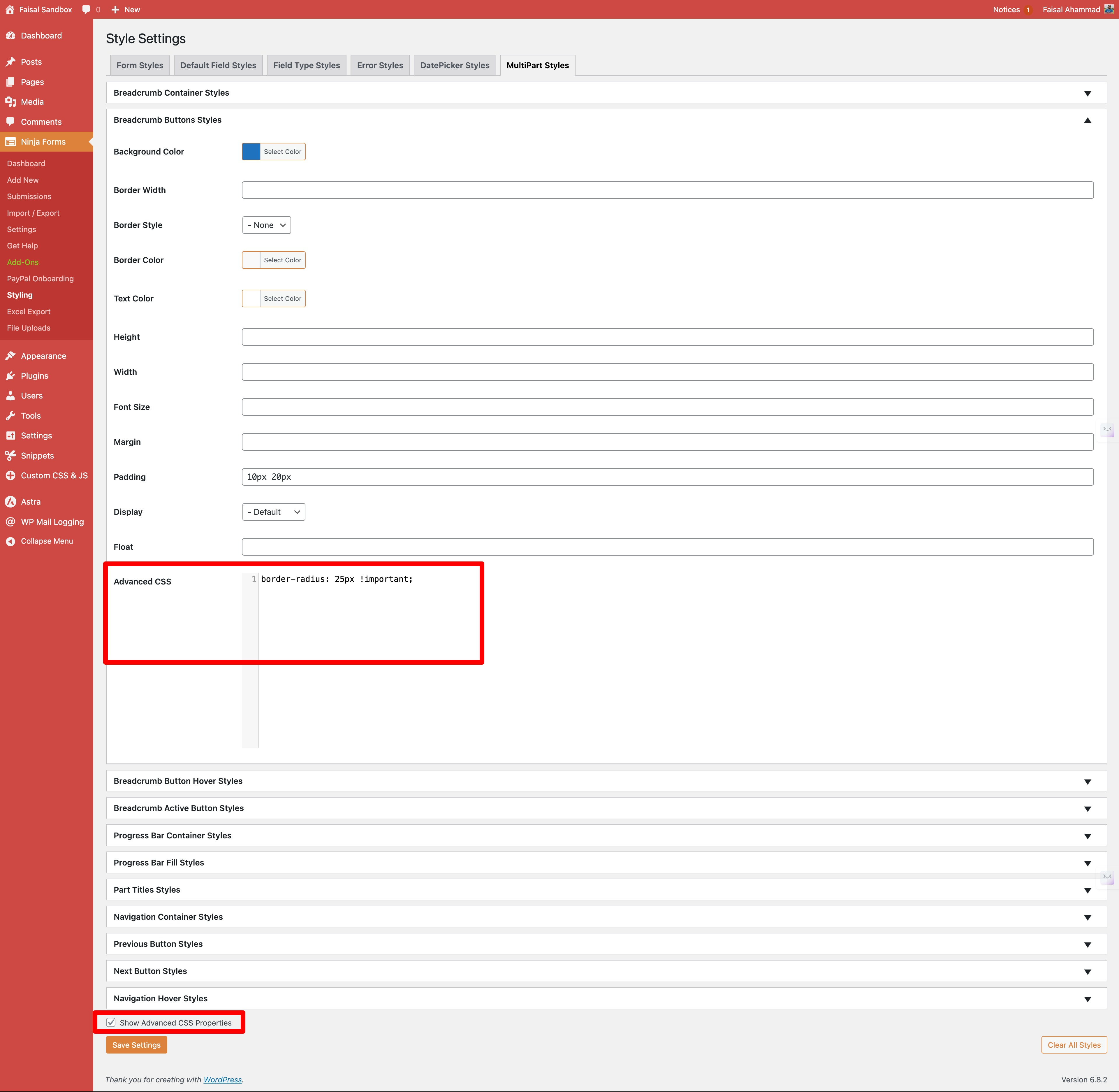Click into the Padding input field
Image resolution: width=1119 pixels, height=1092 pixels.
[x=667, y=477]
